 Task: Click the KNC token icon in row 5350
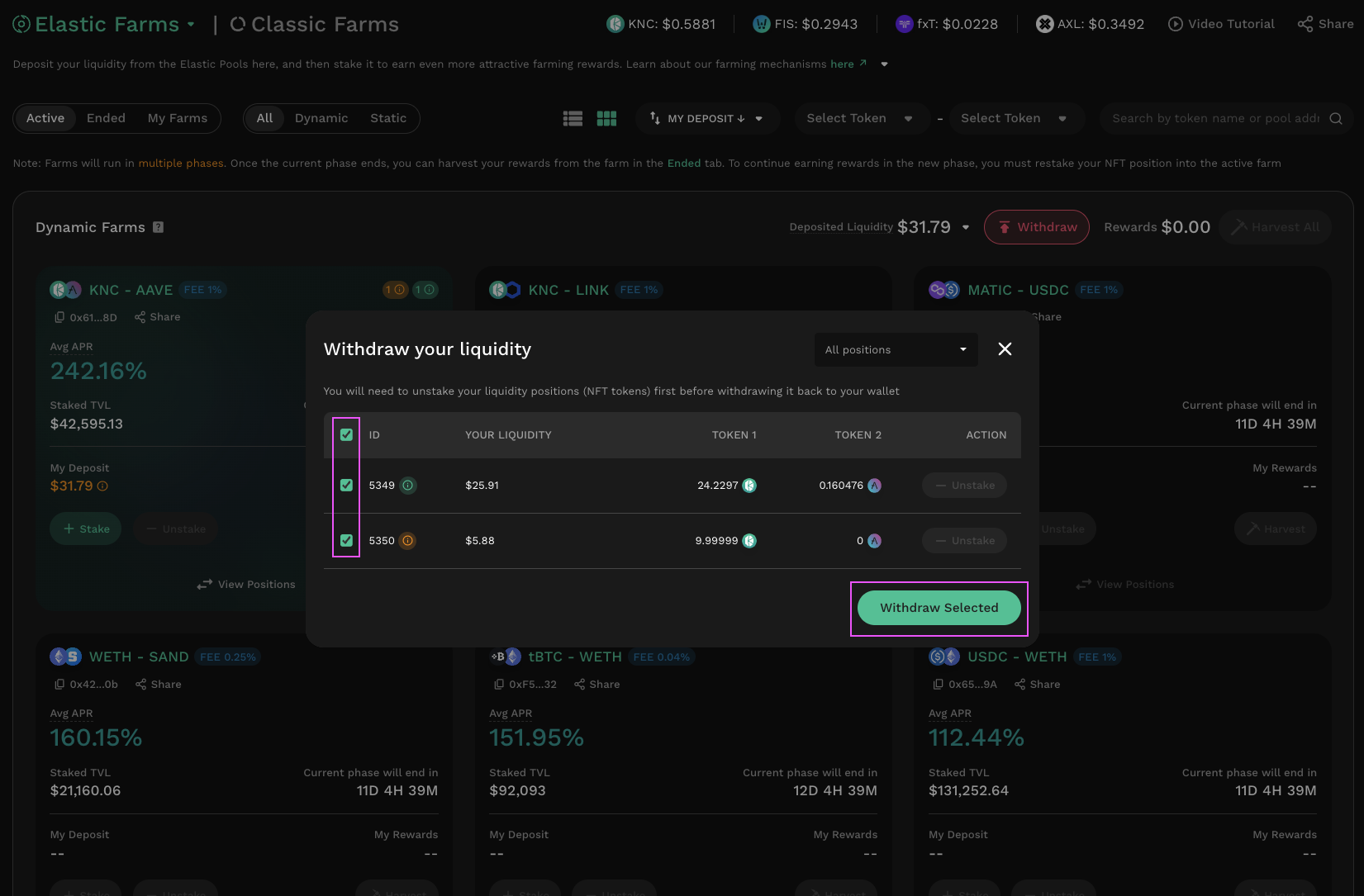pyautogui.click(x=749, y=541)
